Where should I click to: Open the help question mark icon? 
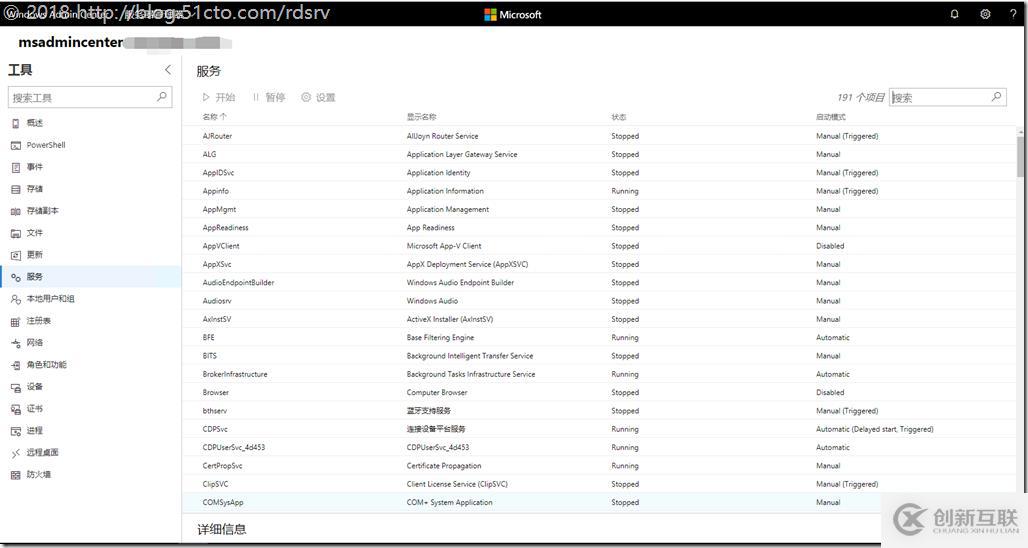[x=1013, y=14]
